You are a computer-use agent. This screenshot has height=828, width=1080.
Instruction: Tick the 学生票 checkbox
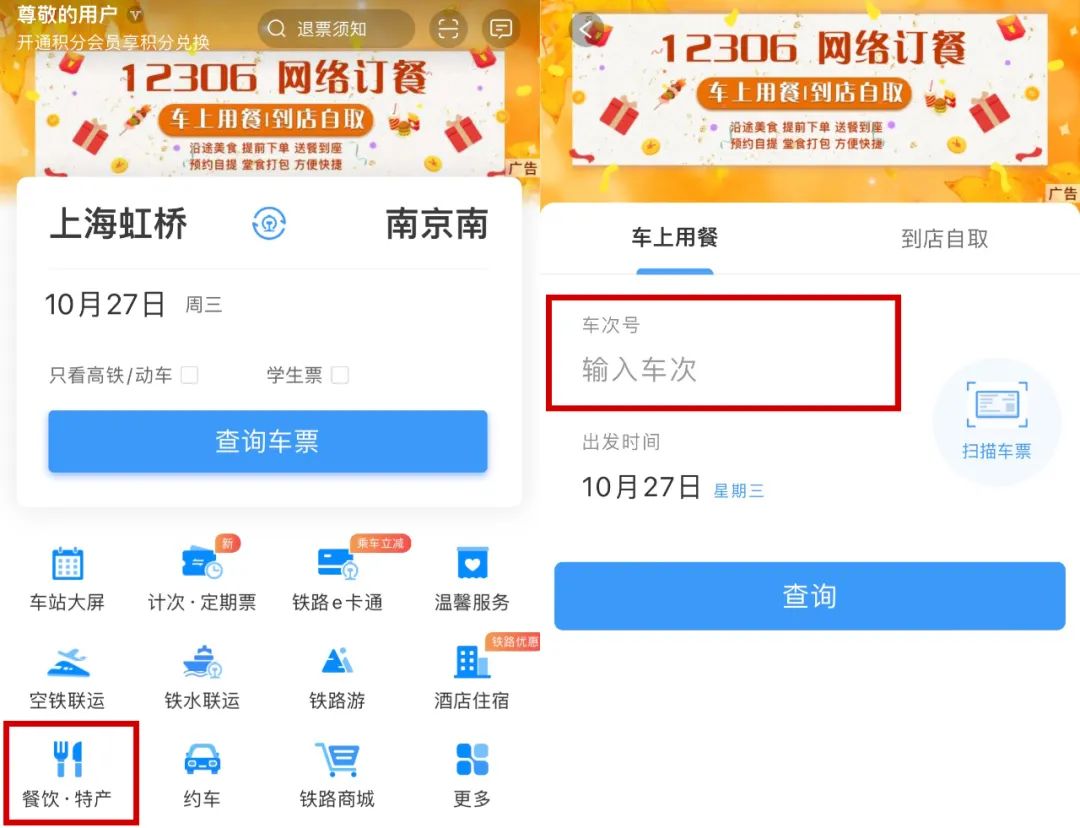point(340,375)
